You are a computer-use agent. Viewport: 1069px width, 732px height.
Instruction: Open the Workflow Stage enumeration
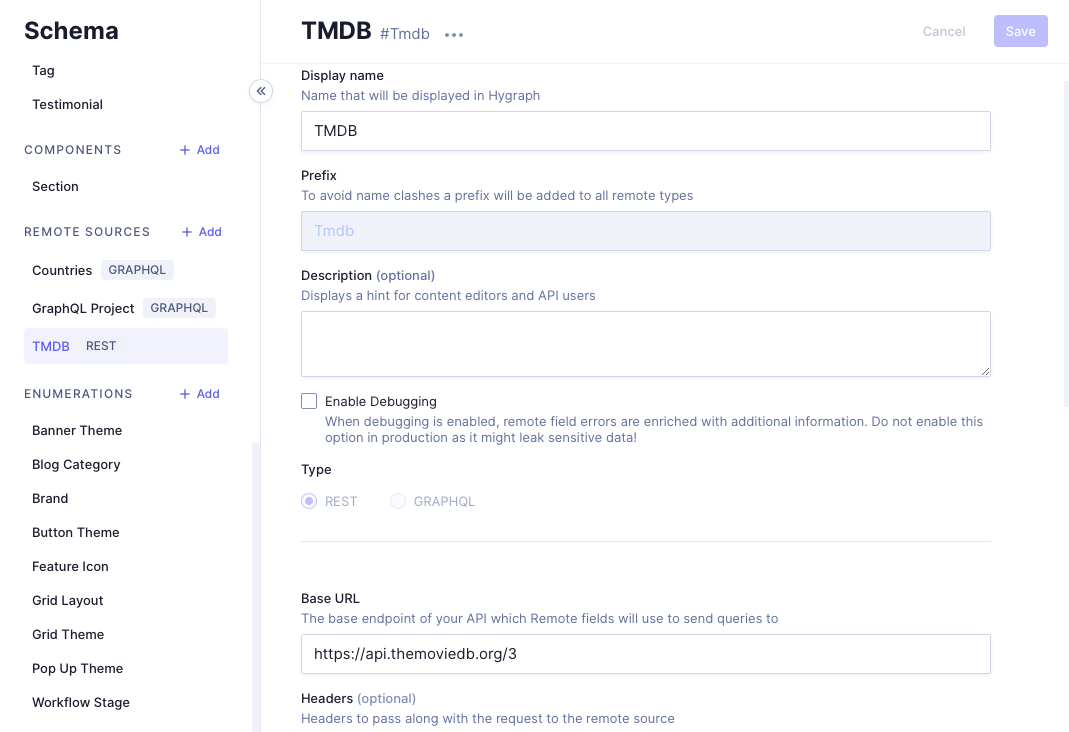(80, 703)
